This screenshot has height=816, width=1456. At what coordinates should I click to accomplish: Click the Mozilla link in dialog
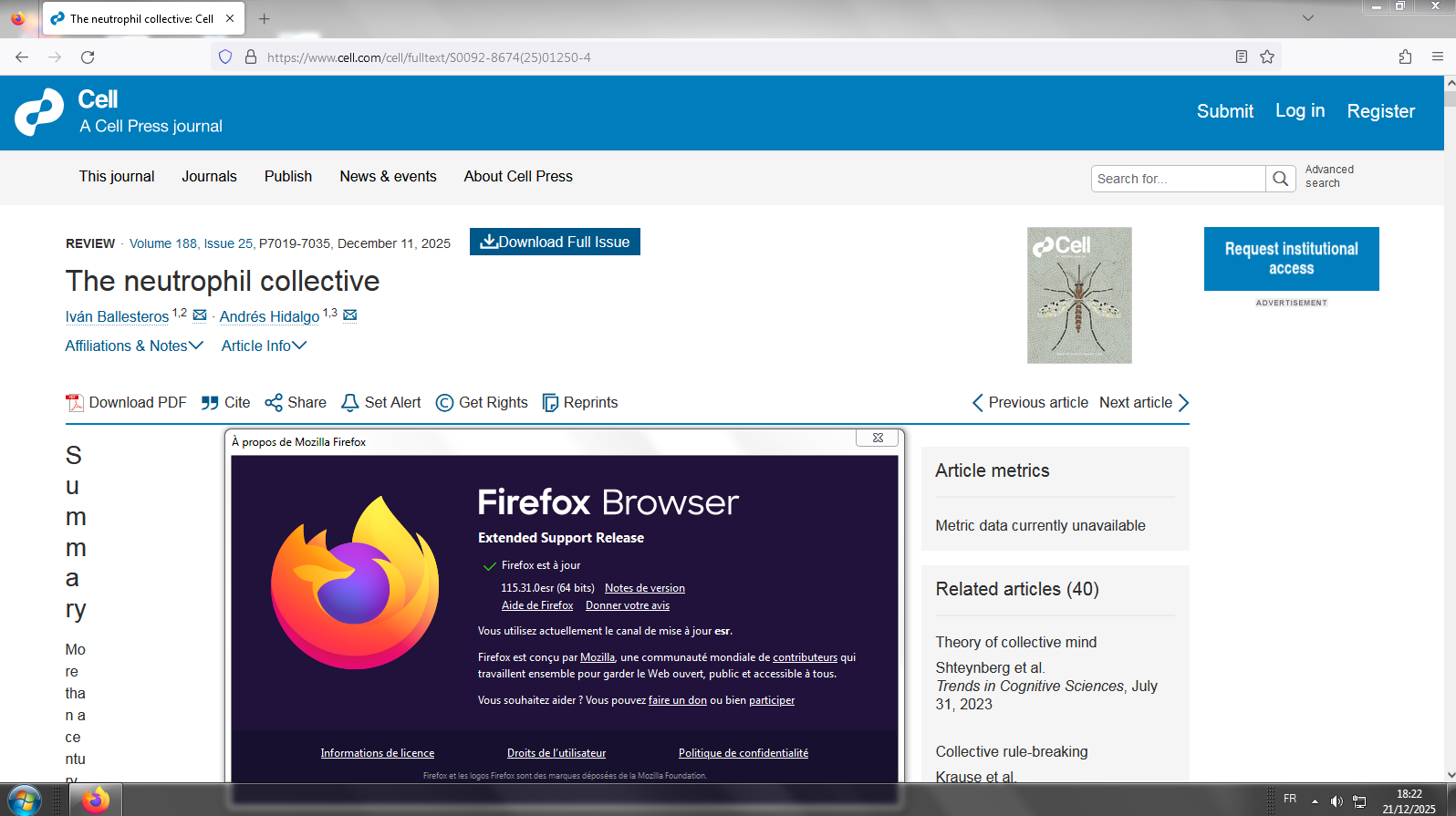point(598,657)
